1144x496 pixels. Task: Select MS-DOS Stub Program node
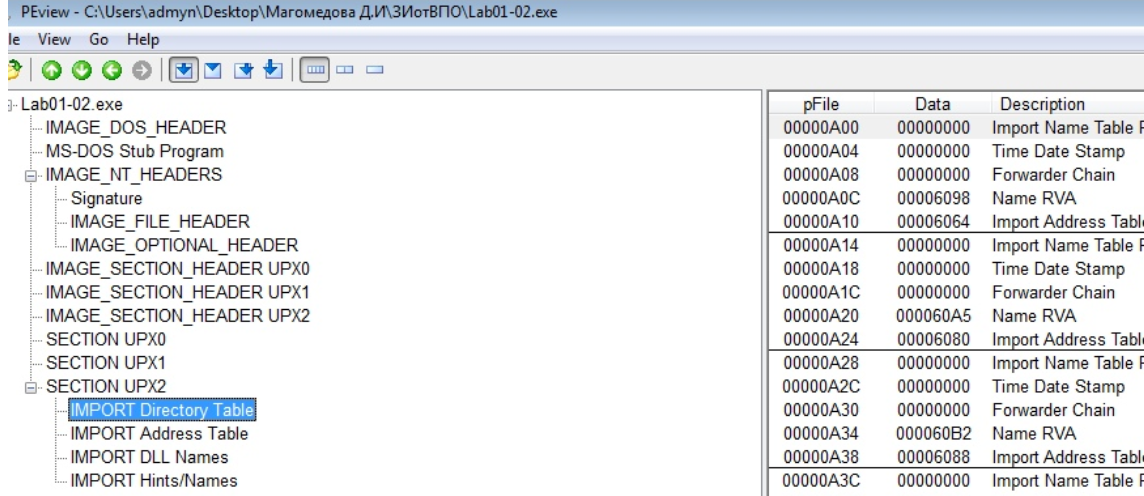134,152
